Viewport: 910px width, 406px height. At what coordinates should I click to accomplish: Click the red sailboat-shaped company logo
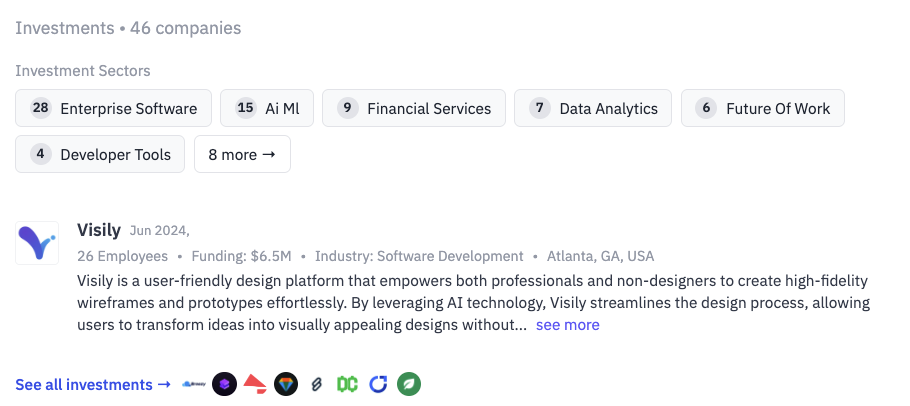pyautogui.click(x=255, y=383)
